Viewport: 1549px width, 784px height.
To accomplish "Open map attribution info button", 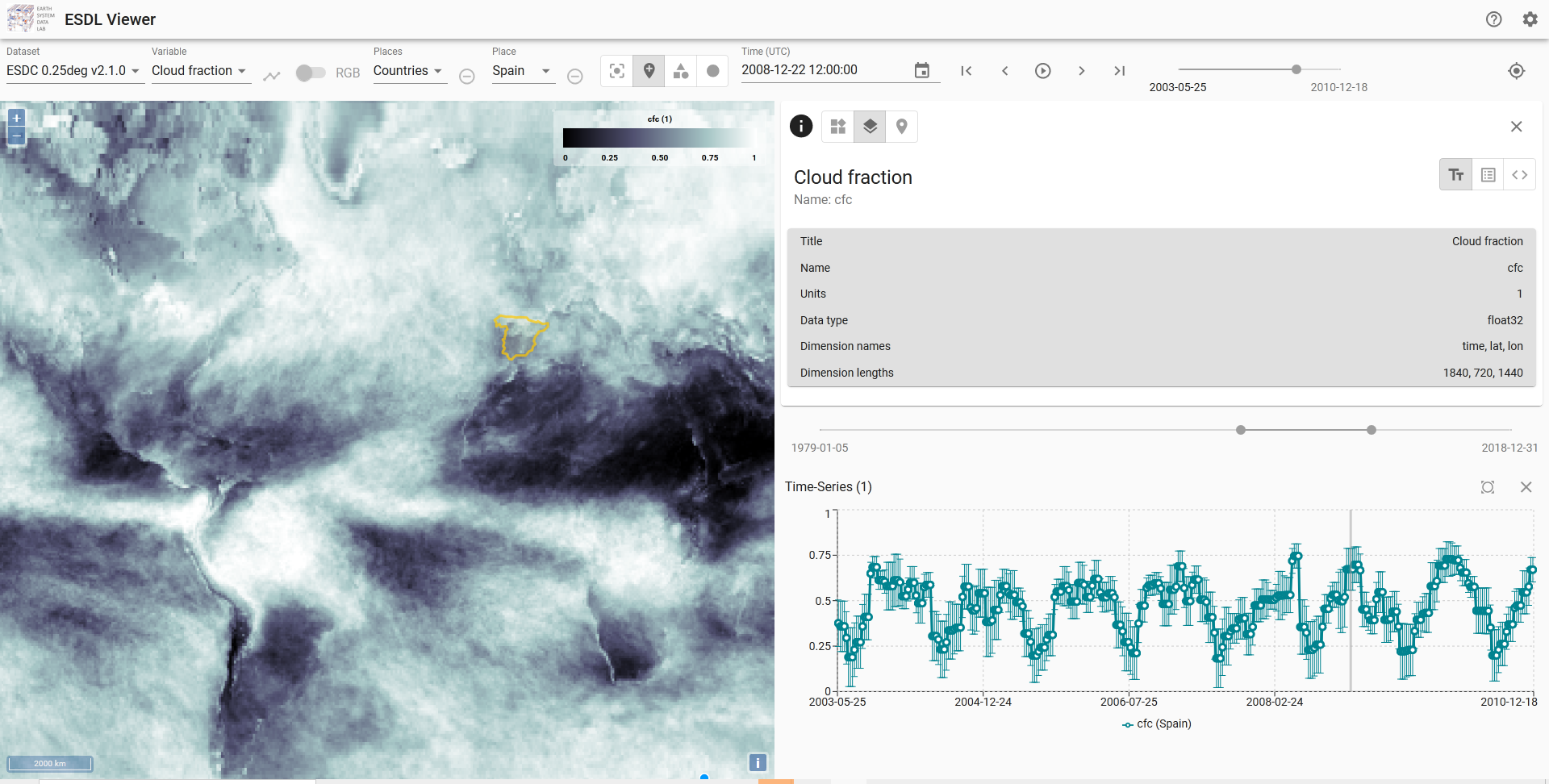I will pos(758,762).
